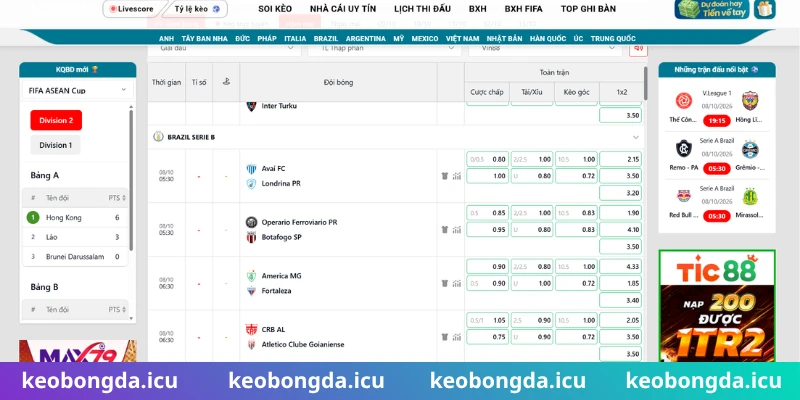
Task: Switch to the Livescore tab
Action: tap(134, 9)
